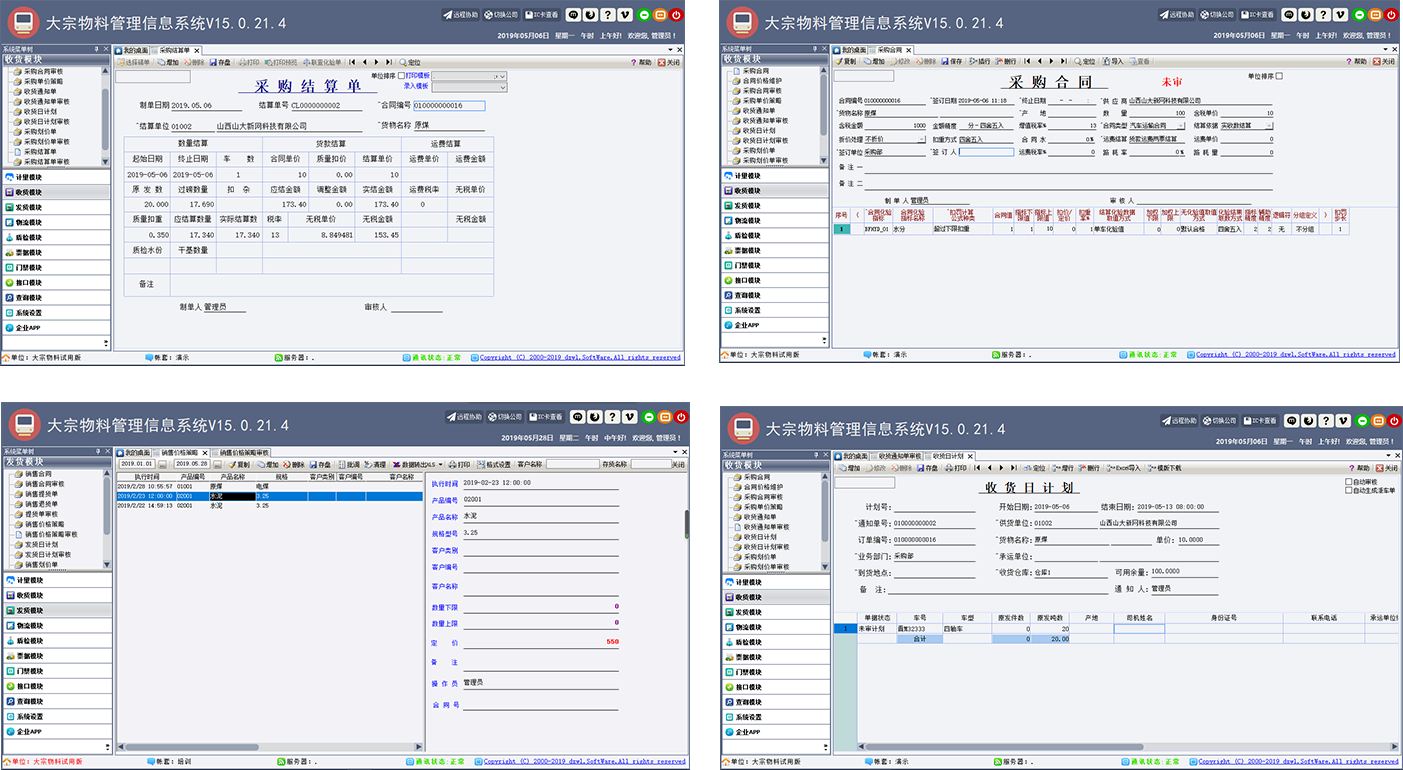Select 采购结算单审核 tree item in 采购结算单 window
The image size is (1403, 770).
(x=48, y=162)
